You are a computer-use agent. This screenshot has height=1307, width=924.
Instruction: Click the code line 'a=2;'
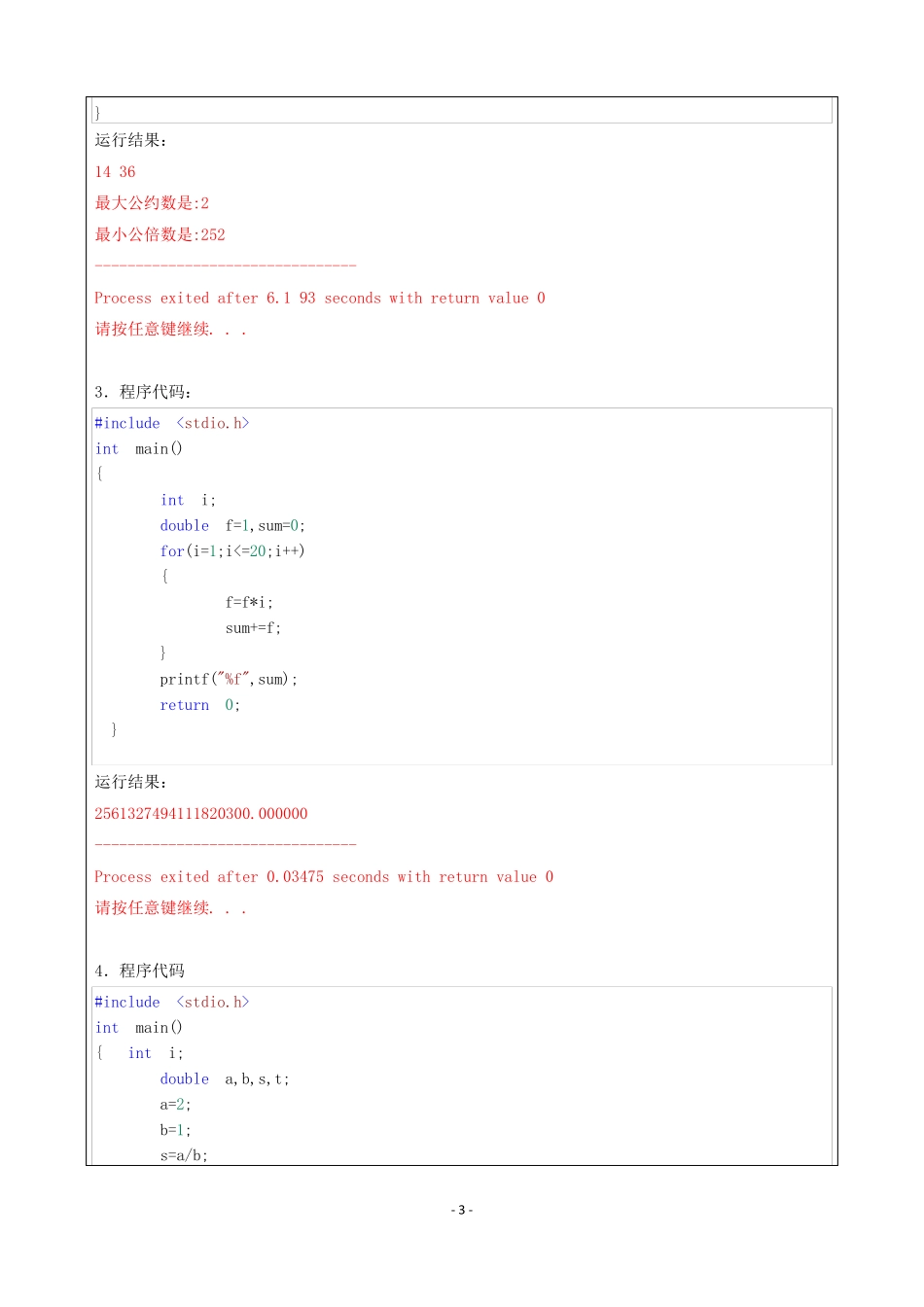tap(176, 1105)
